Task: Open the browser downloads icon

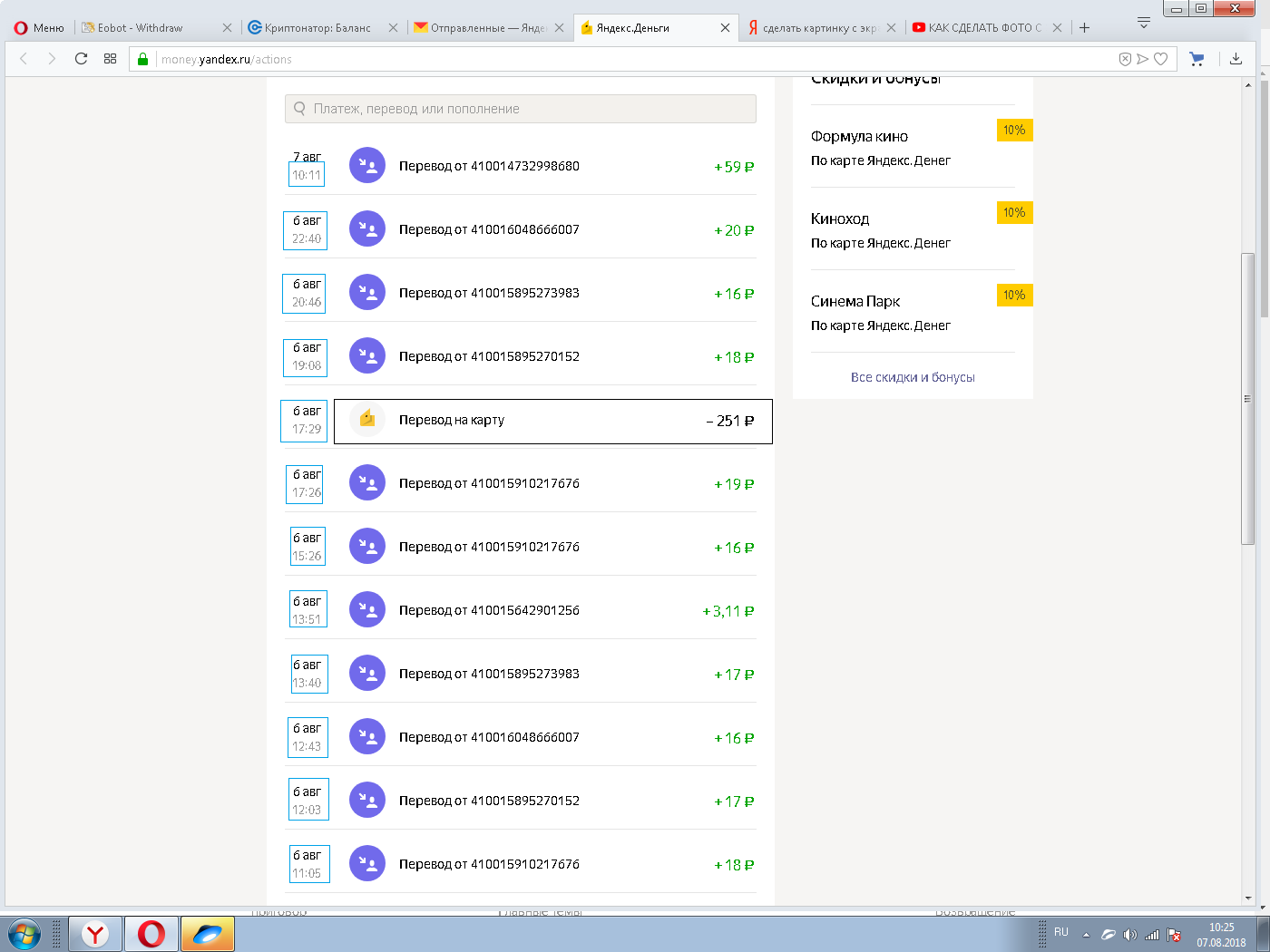Action: 1236,59
